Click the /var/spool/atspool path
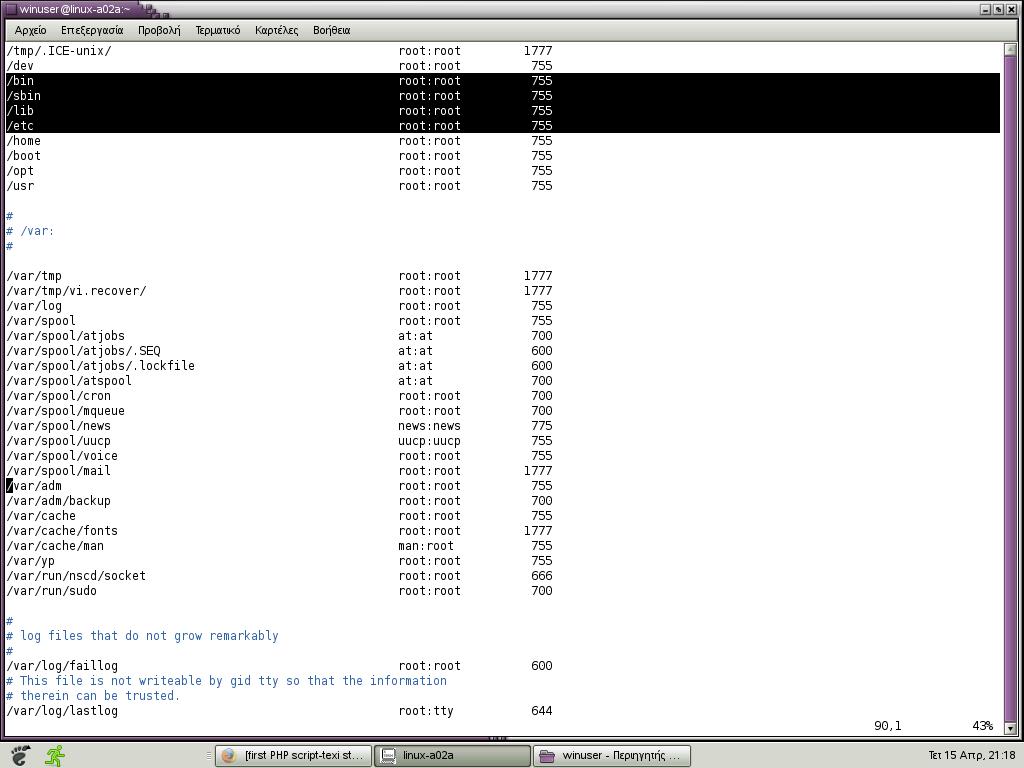Viewport: 1024px width, 768px height. tap(69, 381)
